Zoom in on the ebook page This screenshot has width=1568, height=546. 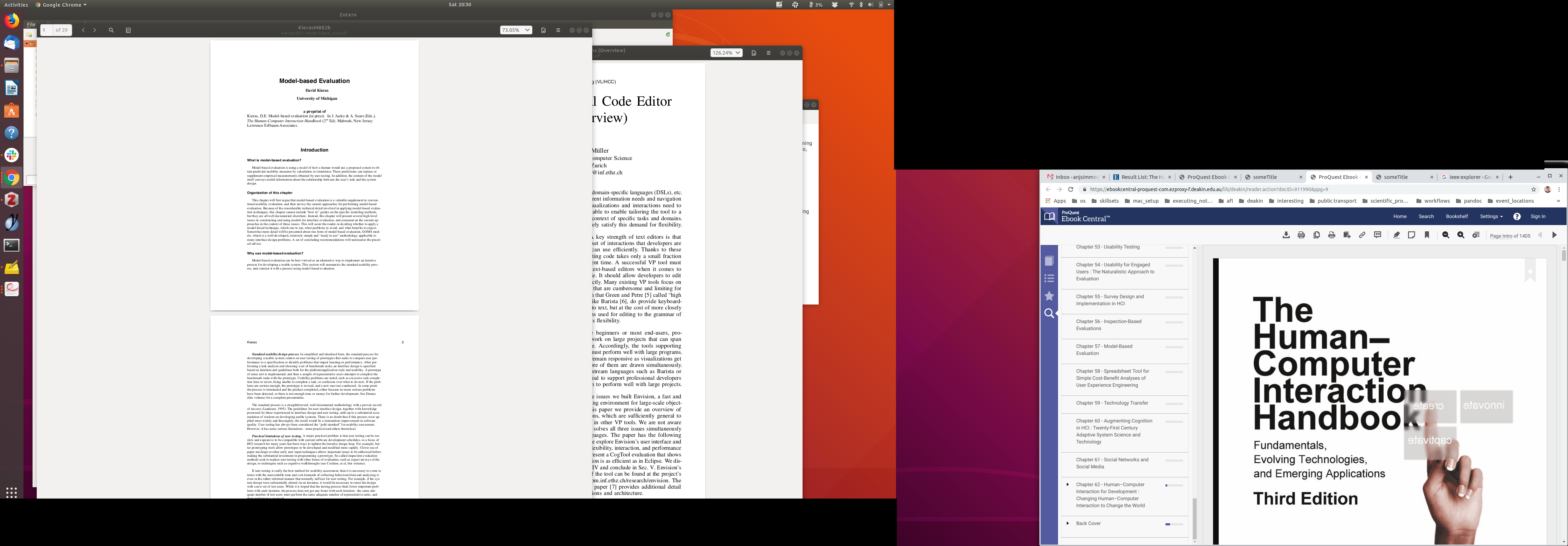(1461, 236)
